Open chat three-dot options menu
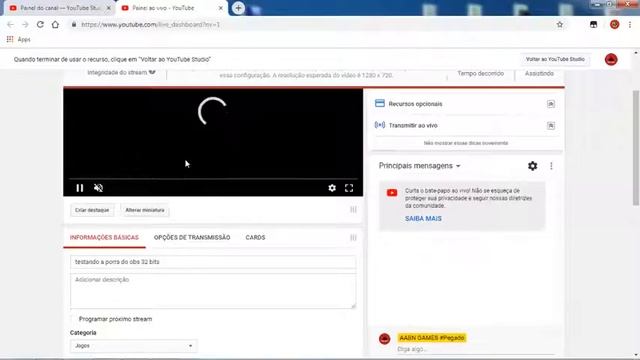The height and width of the screenshot is (360, 640). click(x=551, y=166)
